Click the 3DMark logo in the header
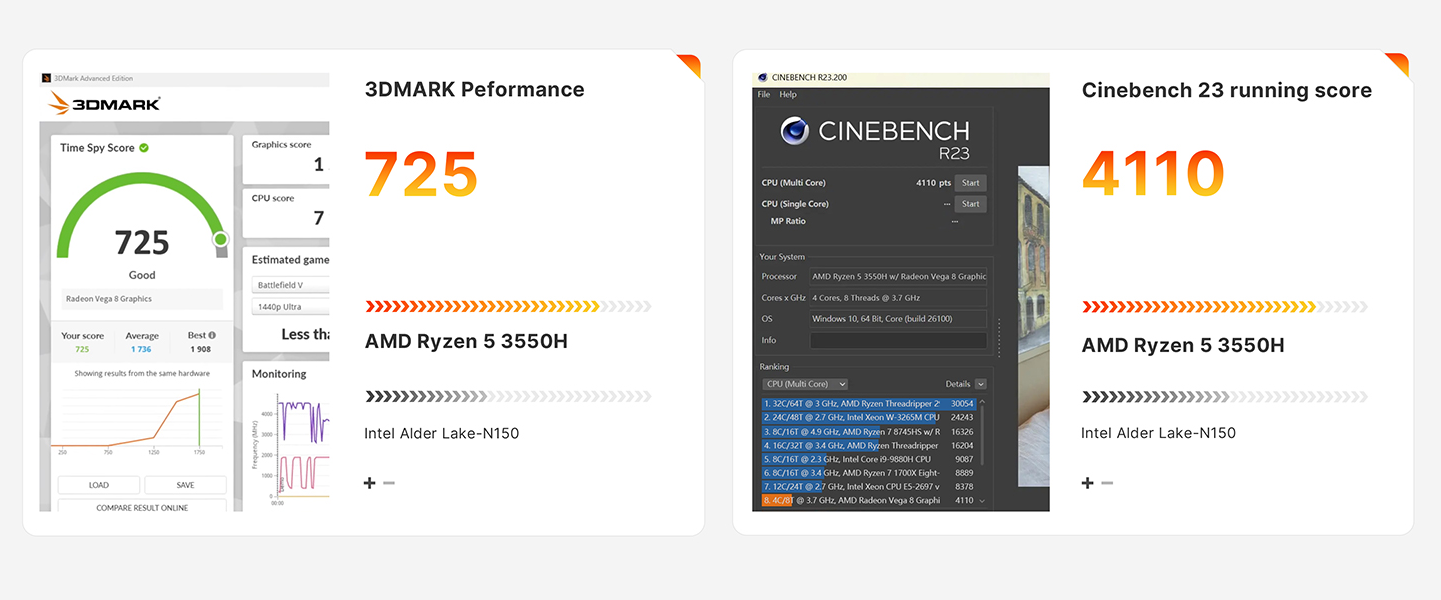 104,104
